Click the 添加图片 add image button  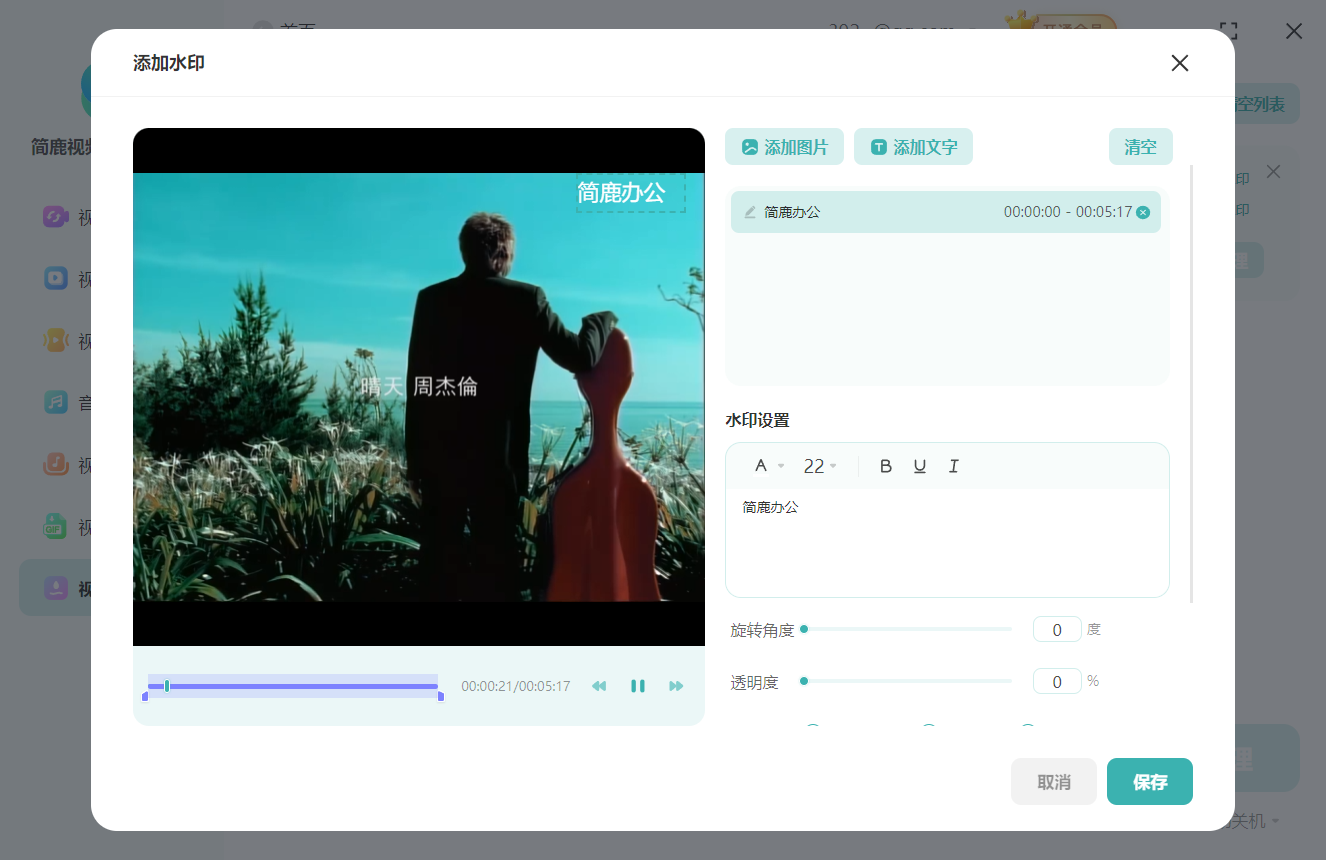(x=784, y=146)
